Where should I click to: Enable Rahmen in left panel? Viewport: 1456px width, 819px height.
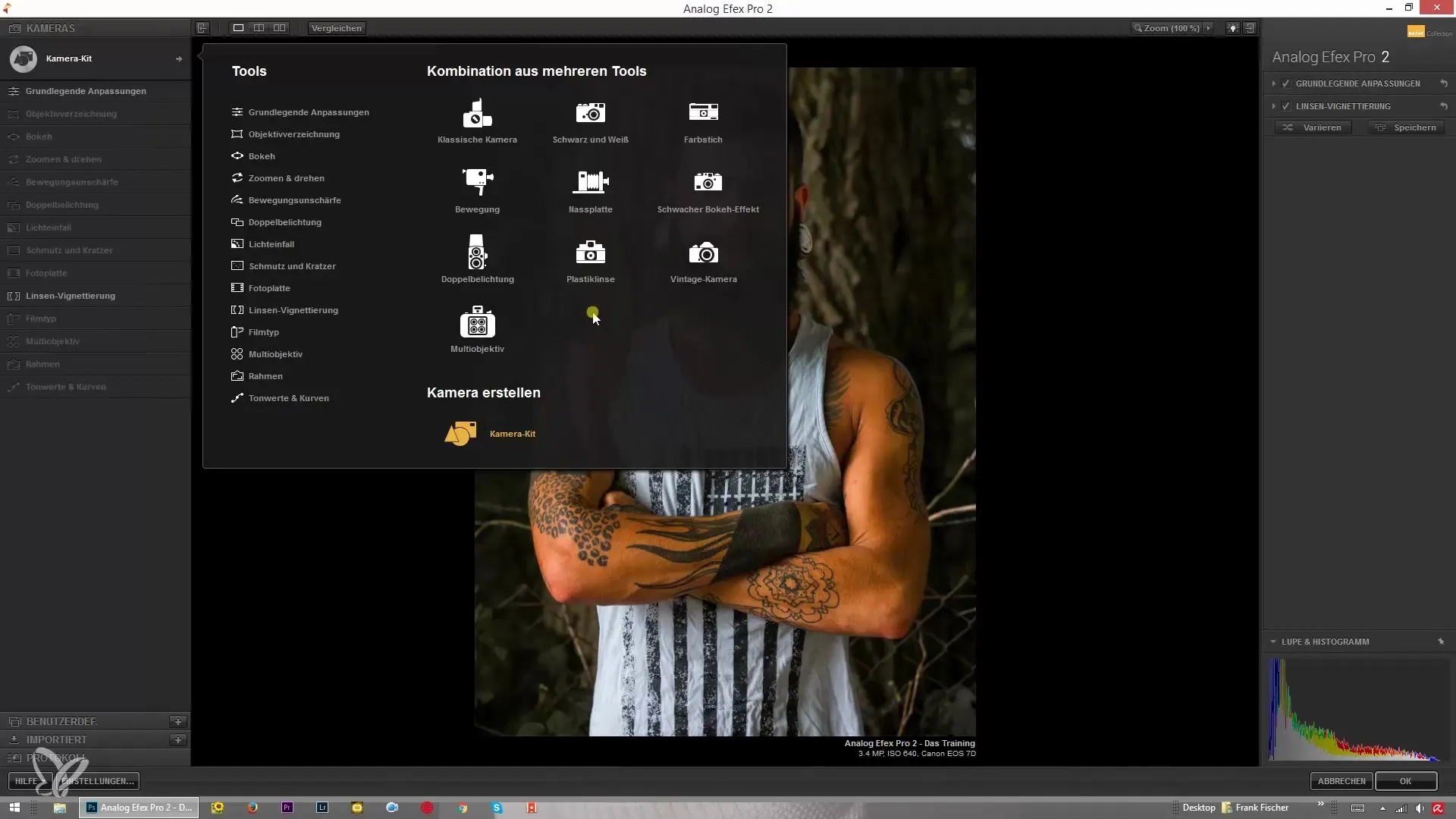96,364
